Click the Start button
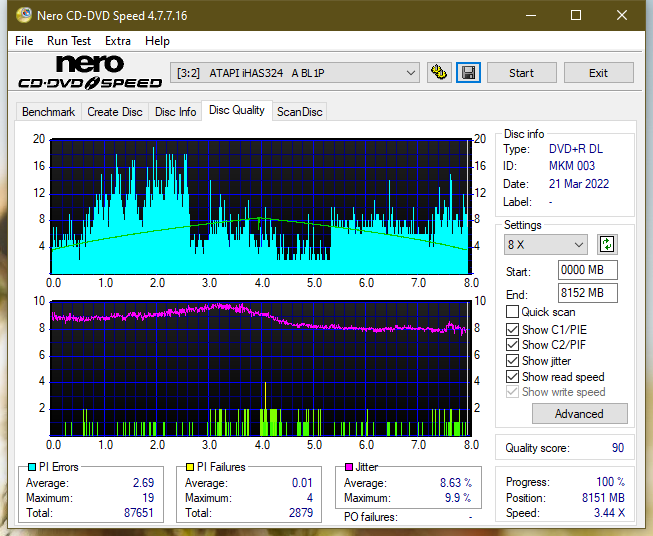Image resolution: width=653 pixels, height=536 pixels. pyautogui.click(x=521, y=73)
